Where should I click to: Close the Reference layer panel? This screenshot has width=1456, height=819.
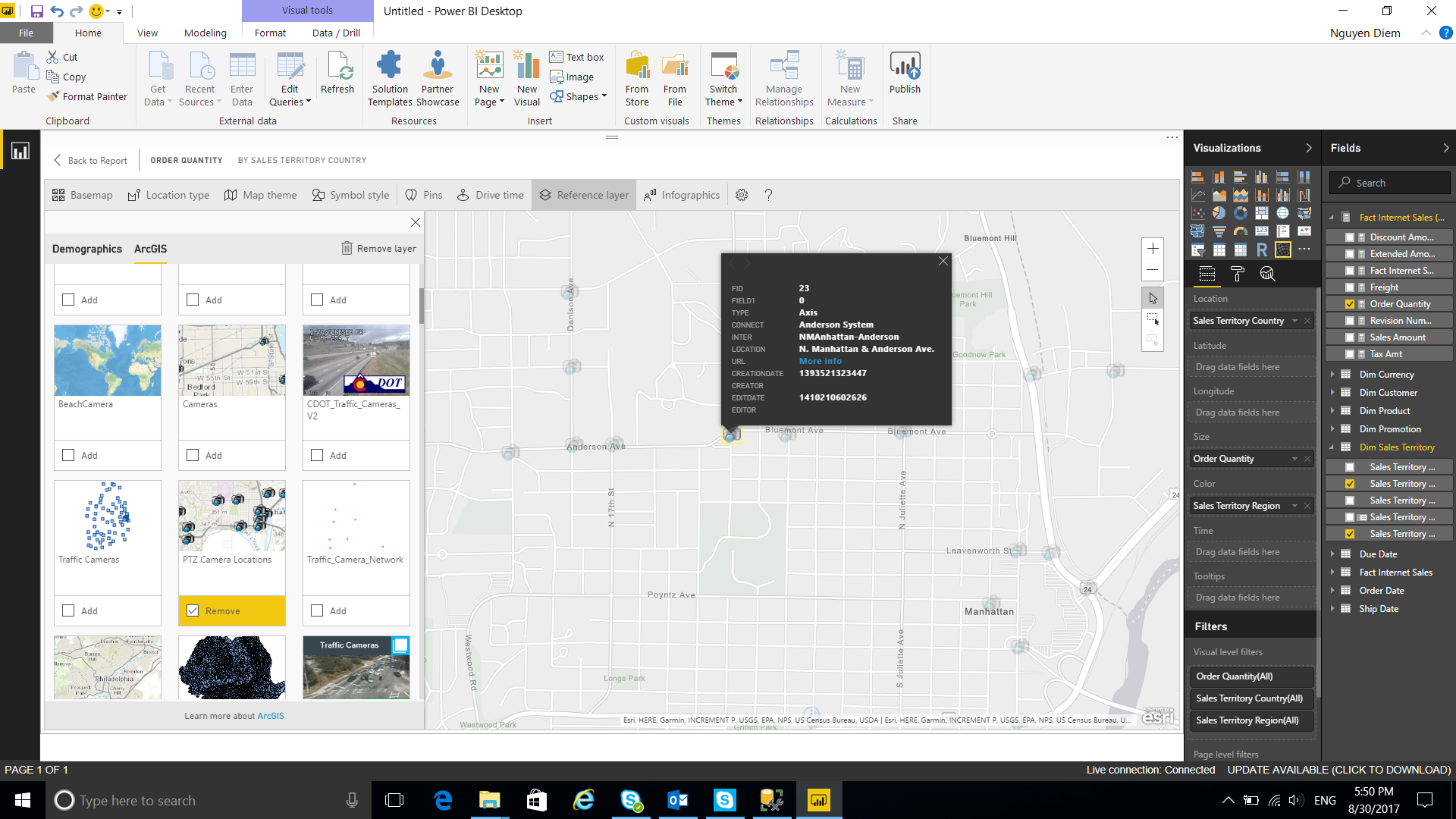[x=415, y=222]
